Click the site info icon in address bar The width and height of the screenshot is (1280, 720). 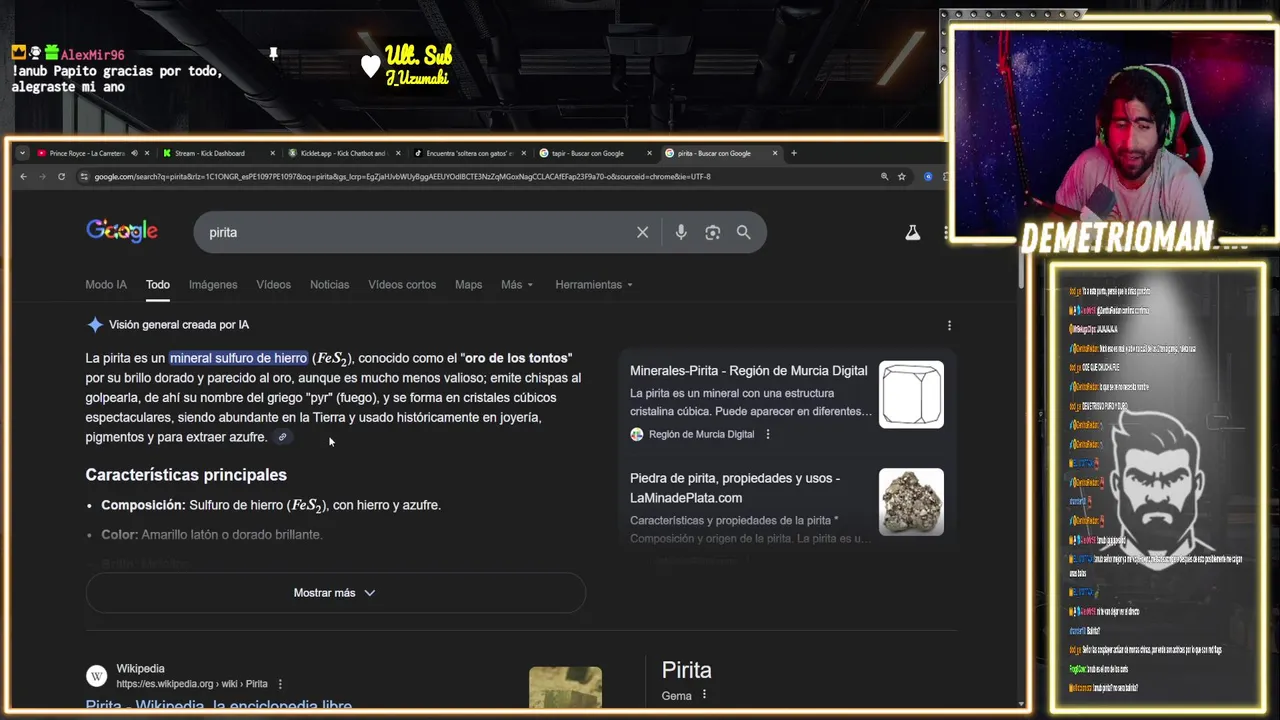pyautogui.click(x=84, y=176)
